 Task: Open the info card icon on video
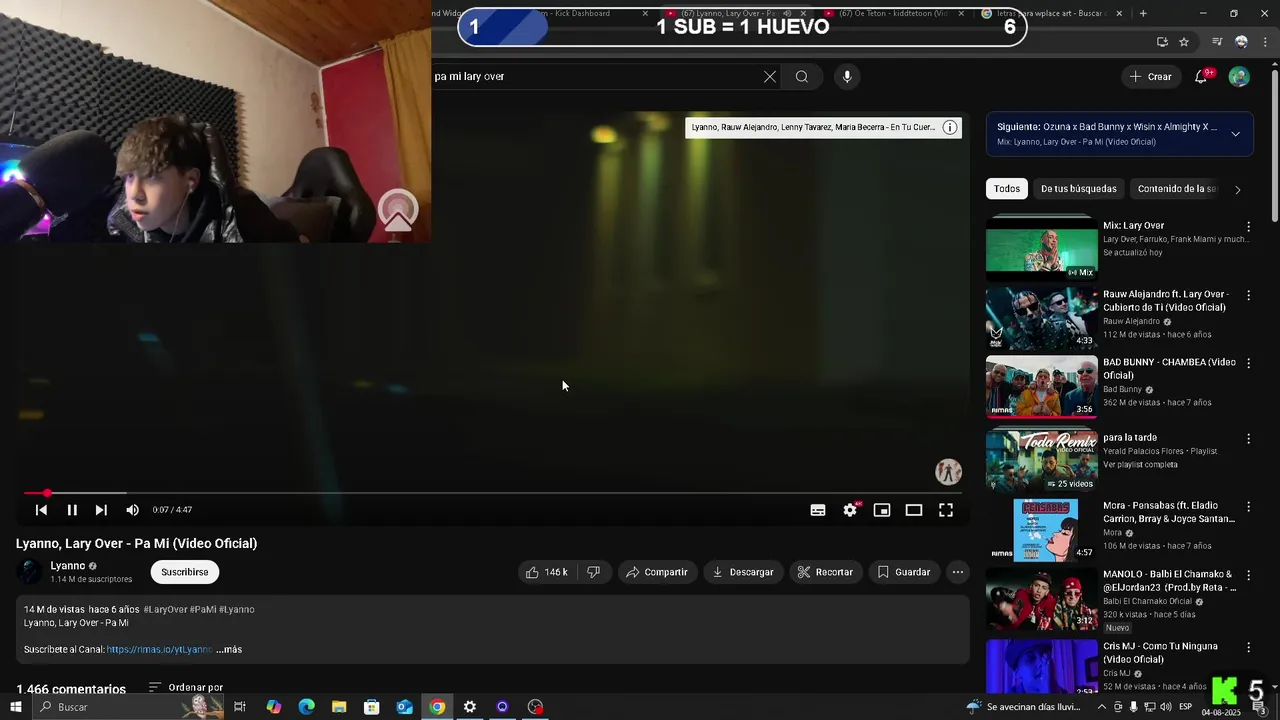pos(950,127)
